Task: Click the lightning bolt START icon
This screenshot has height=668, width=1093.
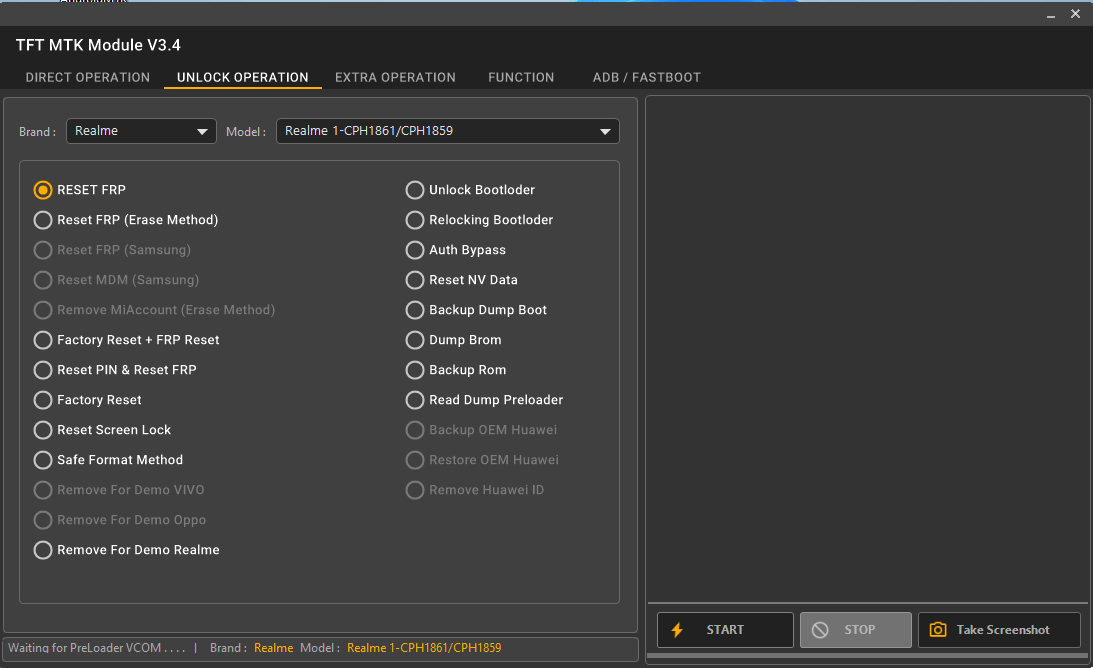Action: (676, 630)
